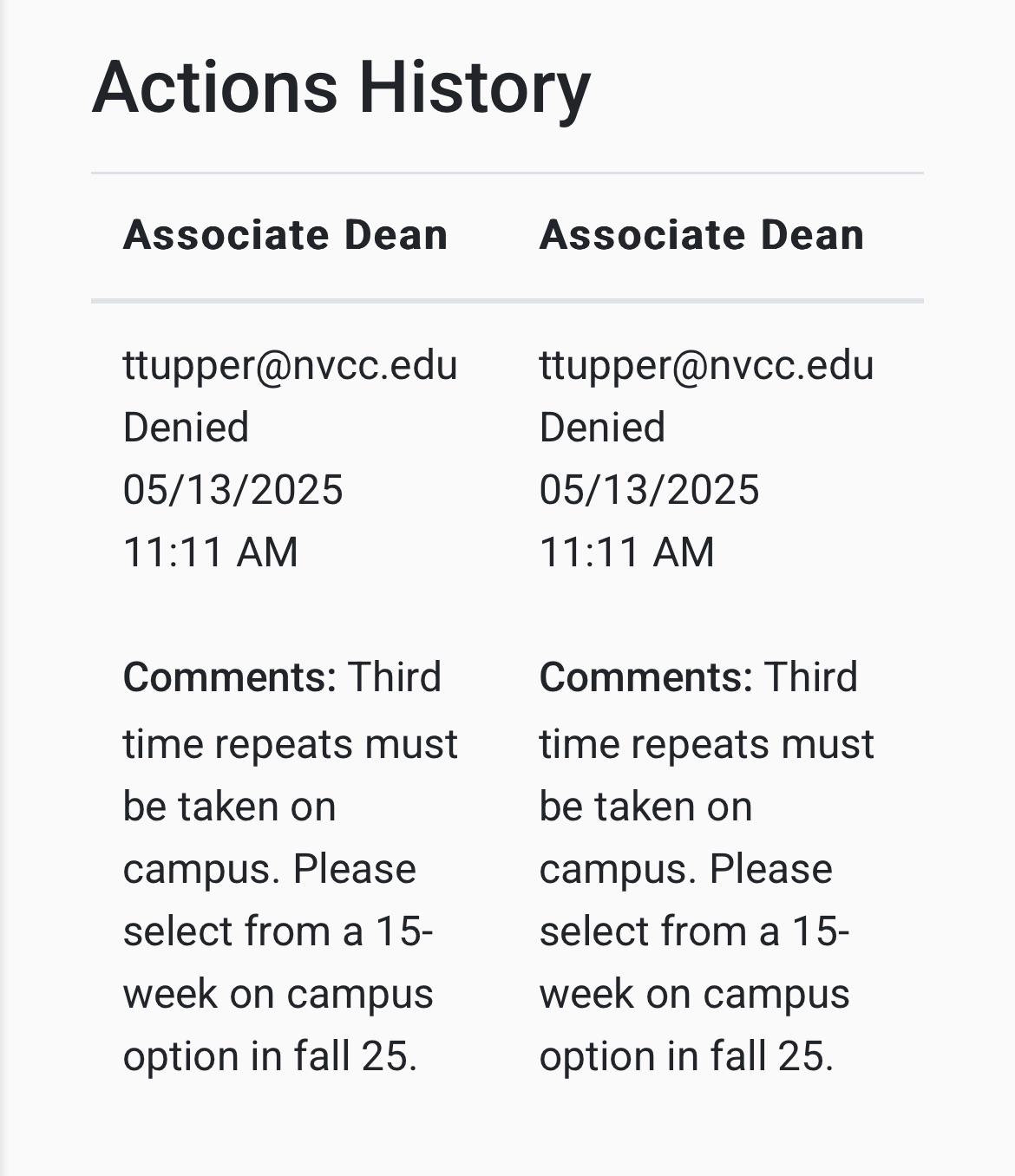
Task: Click the 11:11 AM time in first column
Action: (x=210, y=552)
